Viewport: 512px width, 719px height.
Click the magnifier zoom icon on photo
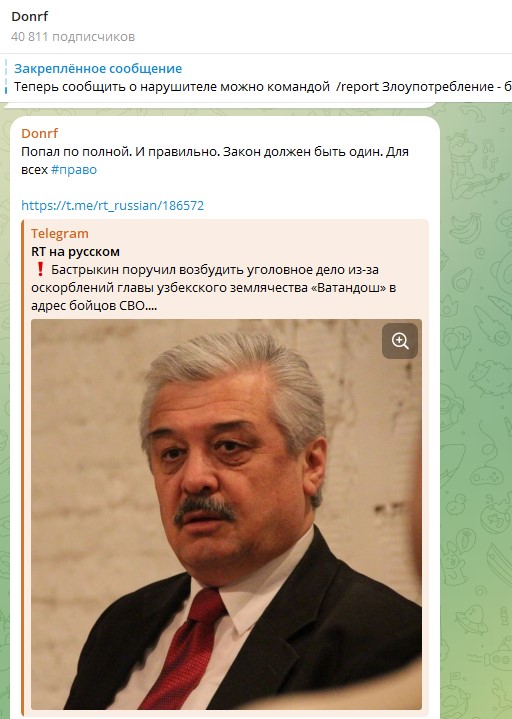(x=400, y=341)
